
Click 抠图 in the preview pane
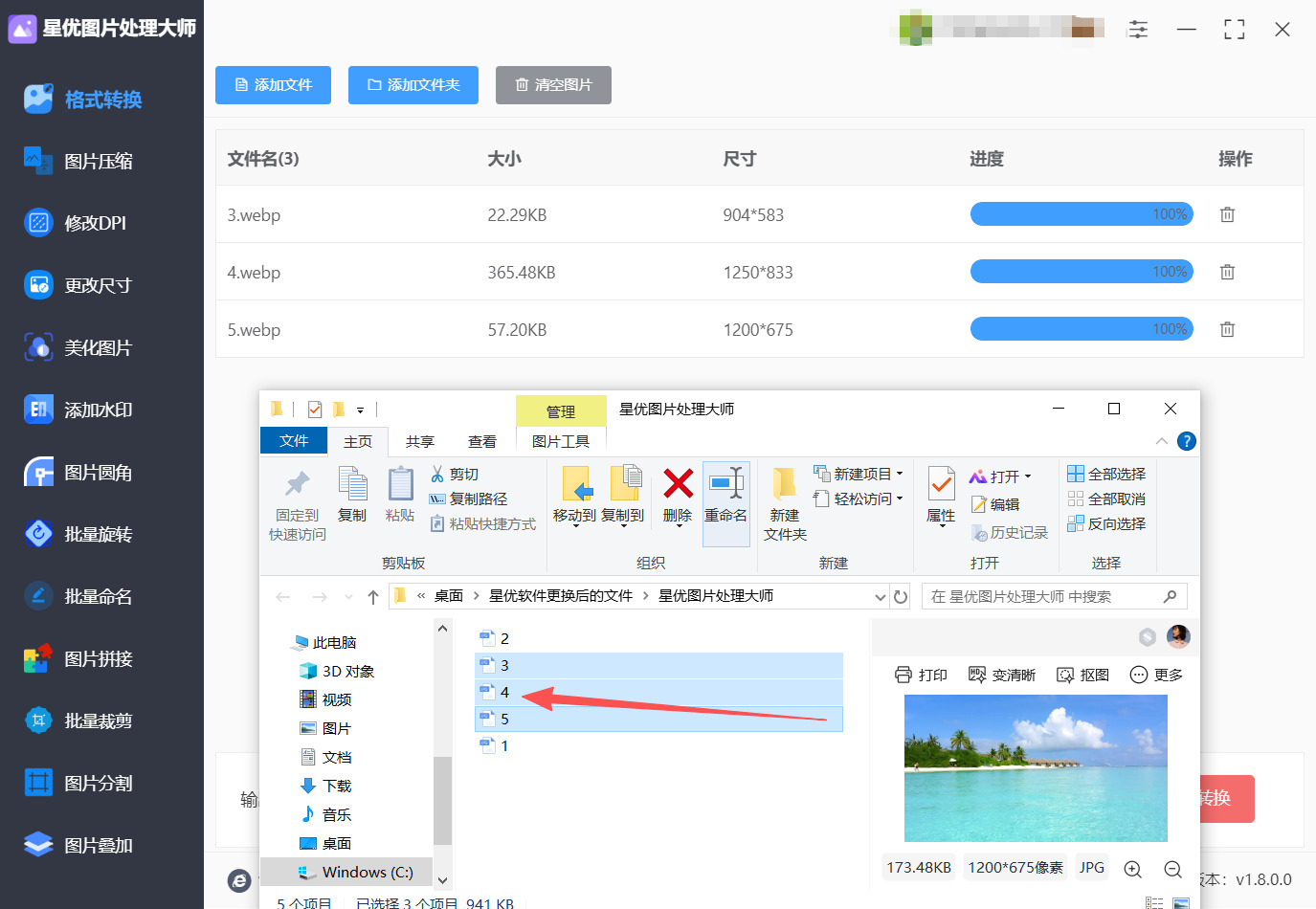1082,675
